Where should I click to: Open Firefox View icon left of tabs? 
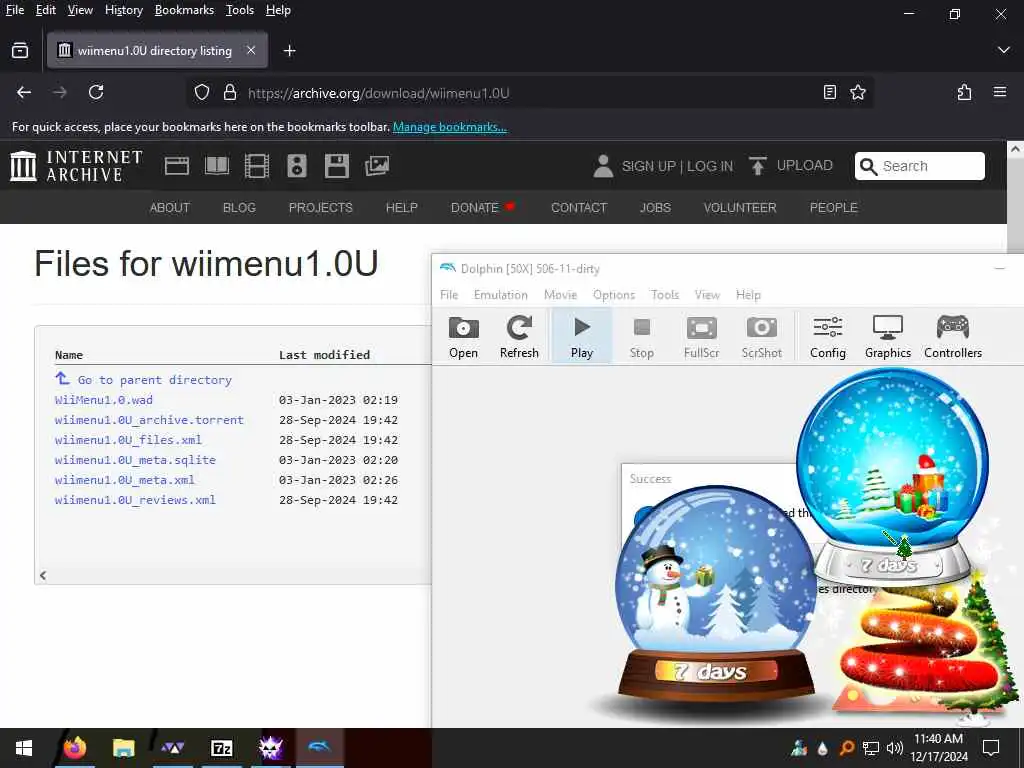[x=20, y=50]
